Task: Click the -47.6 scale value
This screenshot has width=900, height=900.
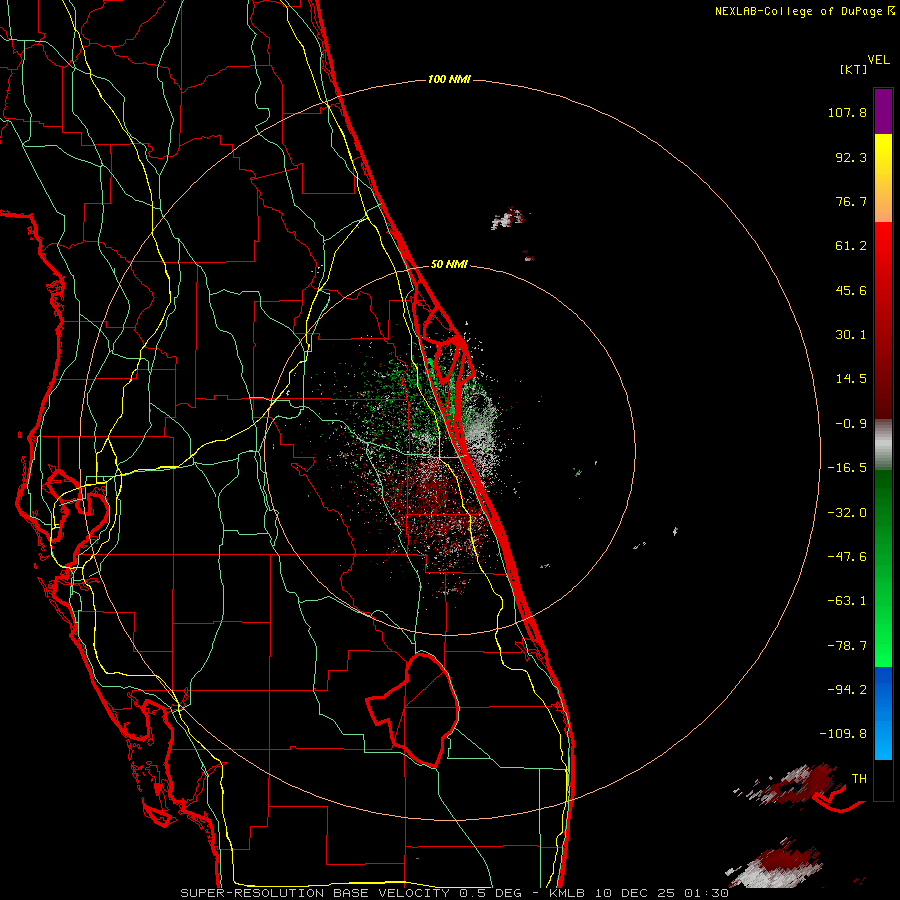Action: click(847, 557)
